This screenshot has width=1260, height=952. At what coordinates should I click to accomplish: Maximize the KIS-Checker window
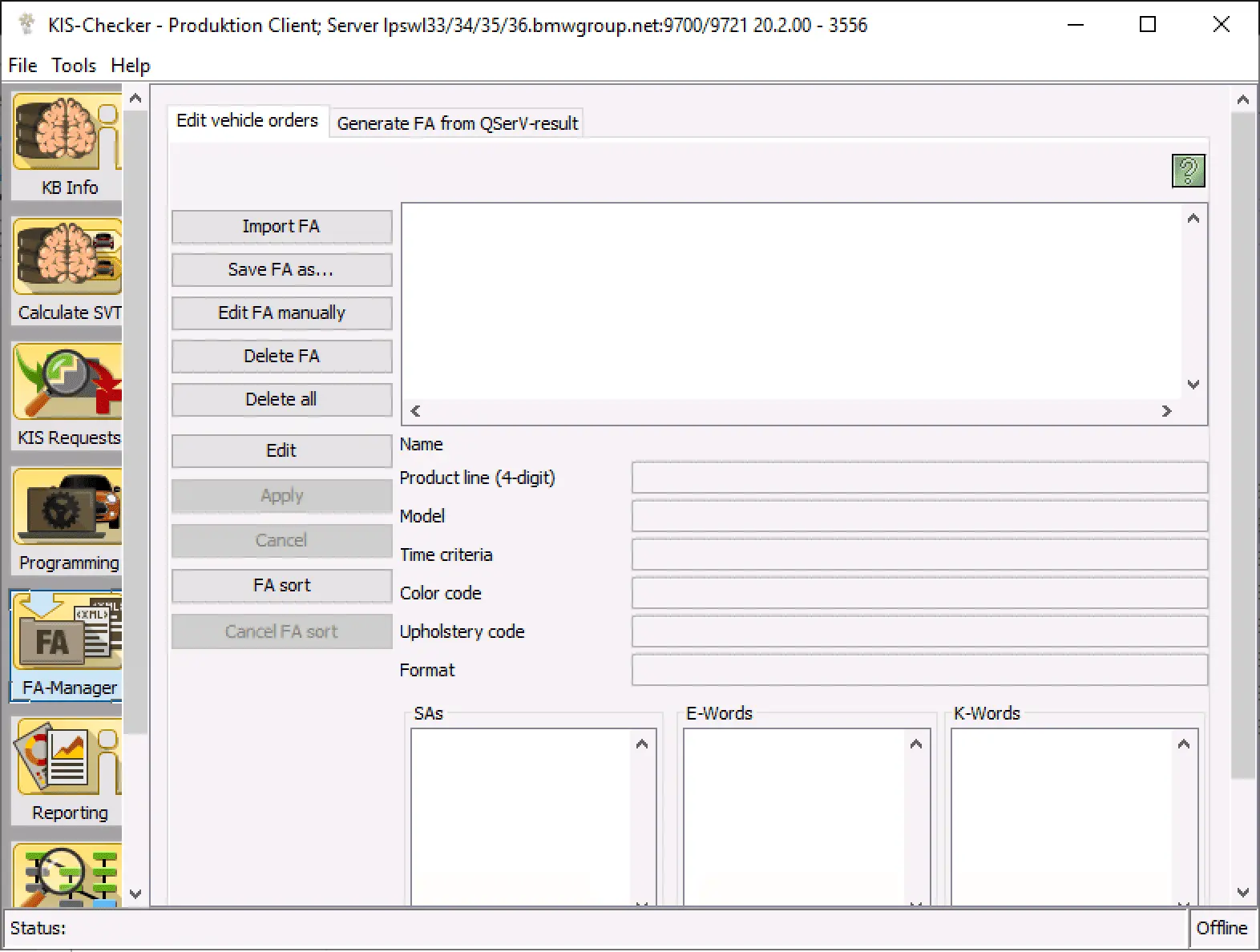[x=1148, y=24]
